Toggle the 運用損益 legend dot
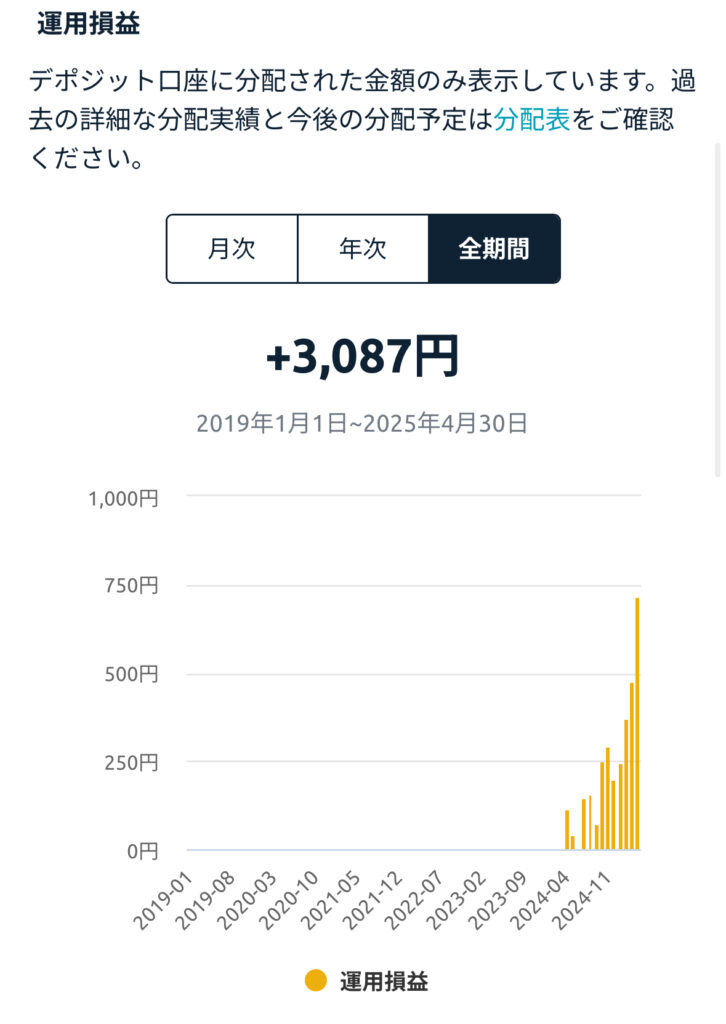The image size is (726, 1024). point(315,981)
